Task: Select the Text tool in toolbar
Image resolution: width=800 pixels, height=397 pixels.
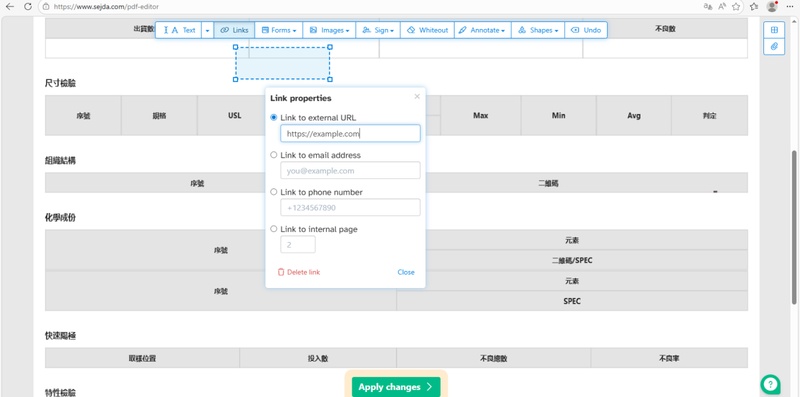Action: [x=179, y=30]
